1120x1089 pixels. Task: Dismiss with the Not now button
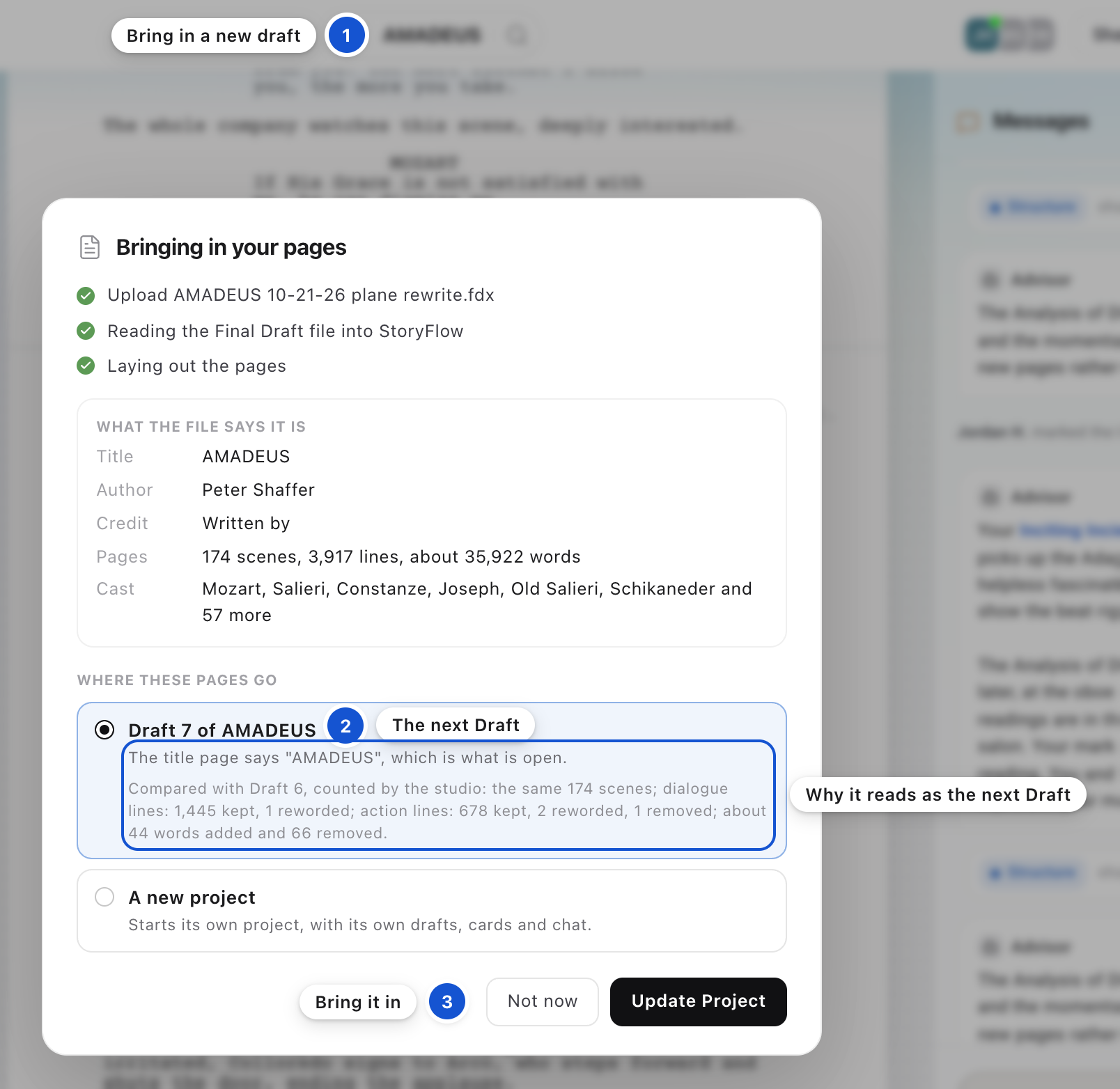543,1001
